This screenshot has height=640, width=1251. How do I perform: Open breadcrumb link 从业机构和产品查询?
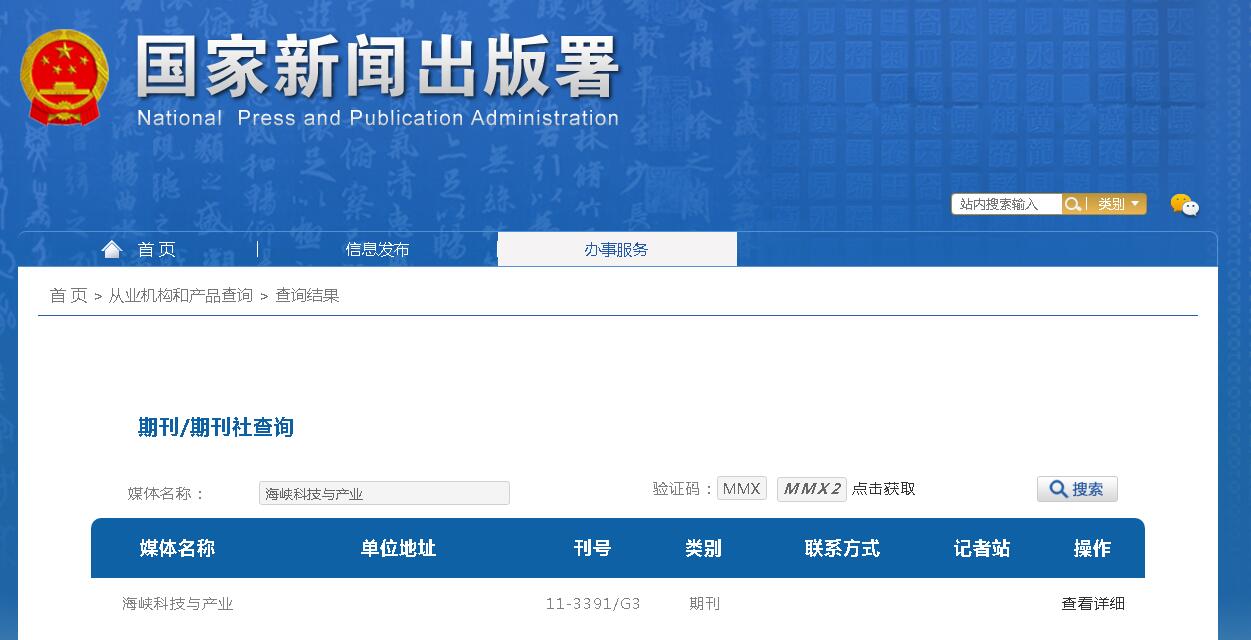(x=182, y=296)
